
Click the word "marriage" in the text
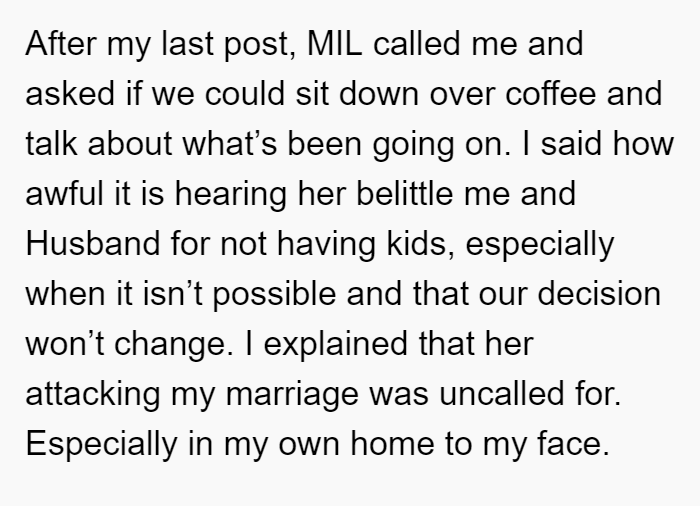click(292, 394)
